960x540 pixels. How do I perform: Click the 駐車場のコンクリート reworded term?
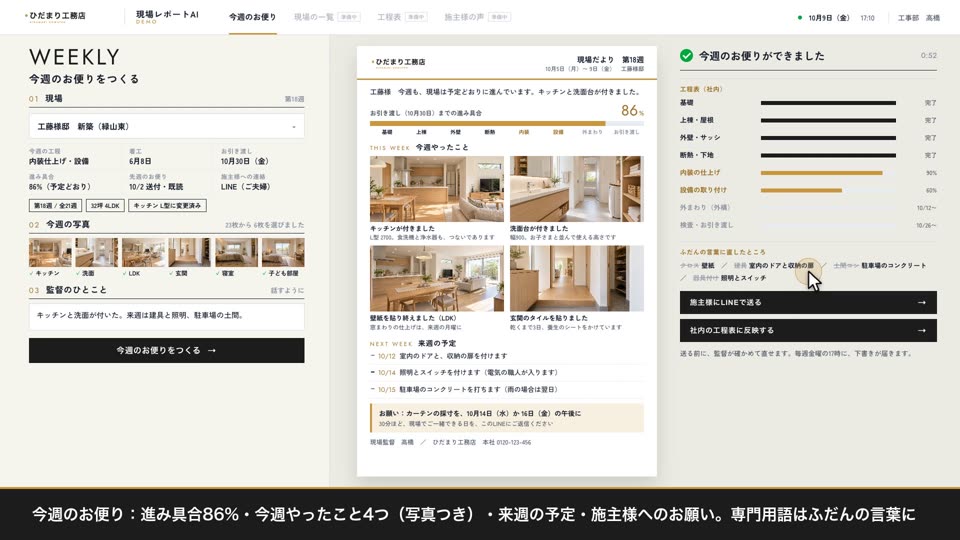894,266
